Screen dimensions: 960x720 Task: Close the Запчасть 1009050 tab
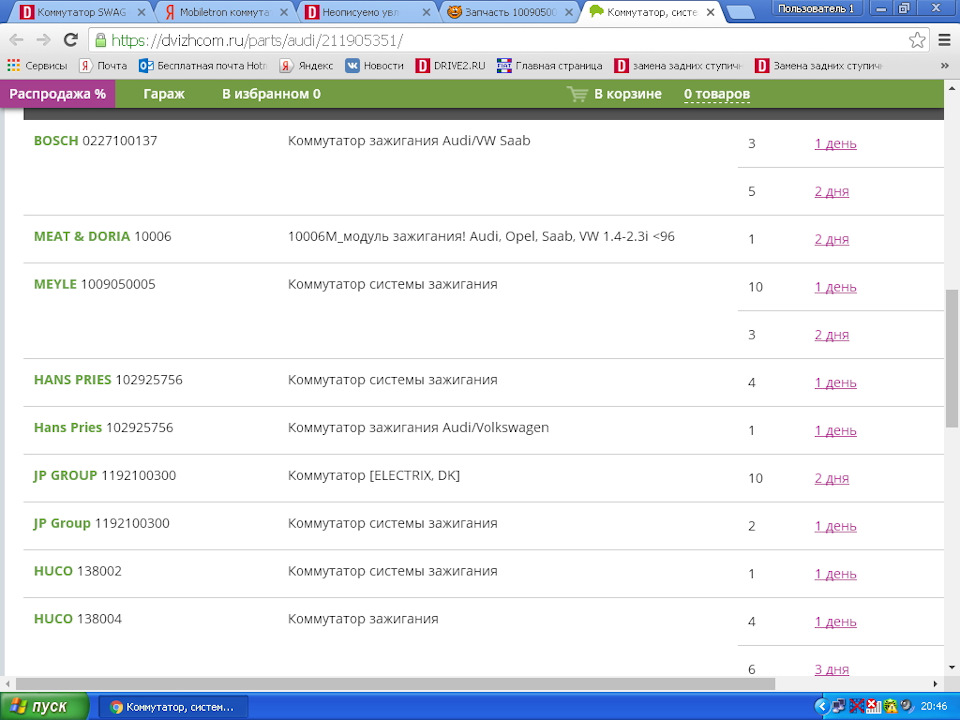pos(568,12)
